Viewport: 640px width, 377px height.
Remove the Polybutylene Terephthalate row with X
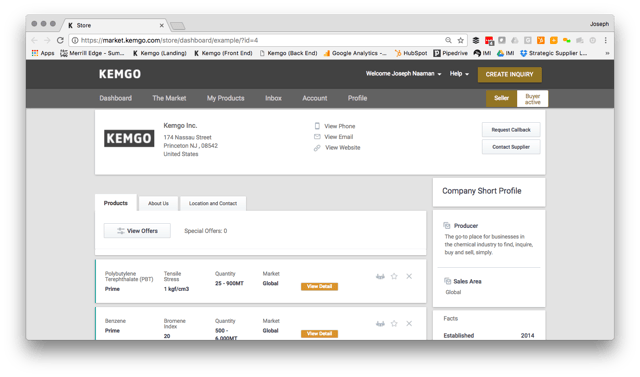(x=409, y=276)
